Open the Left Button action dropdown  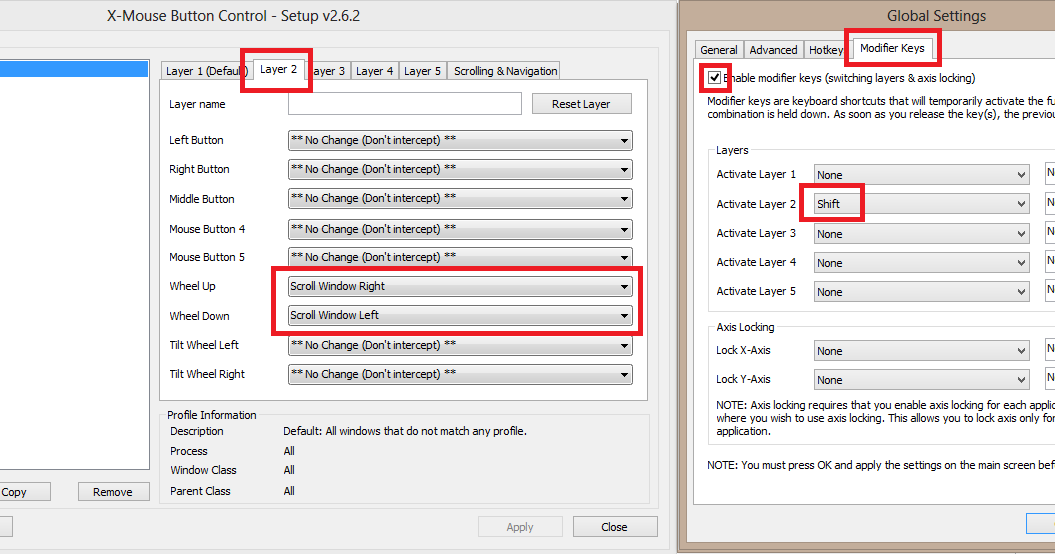[460, 140]
